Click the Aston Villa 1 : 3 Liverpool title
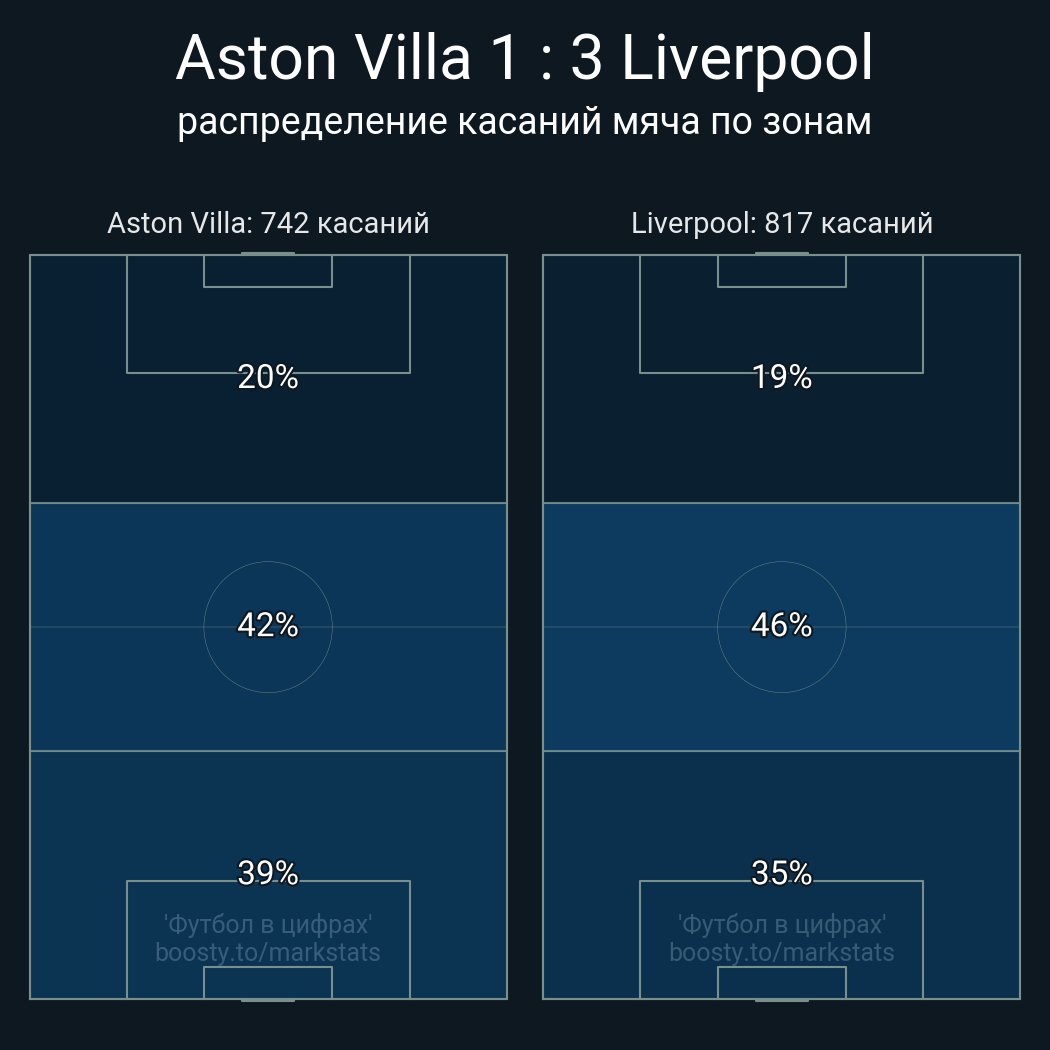This screenshot has height=1050, width=1050. 524,58
